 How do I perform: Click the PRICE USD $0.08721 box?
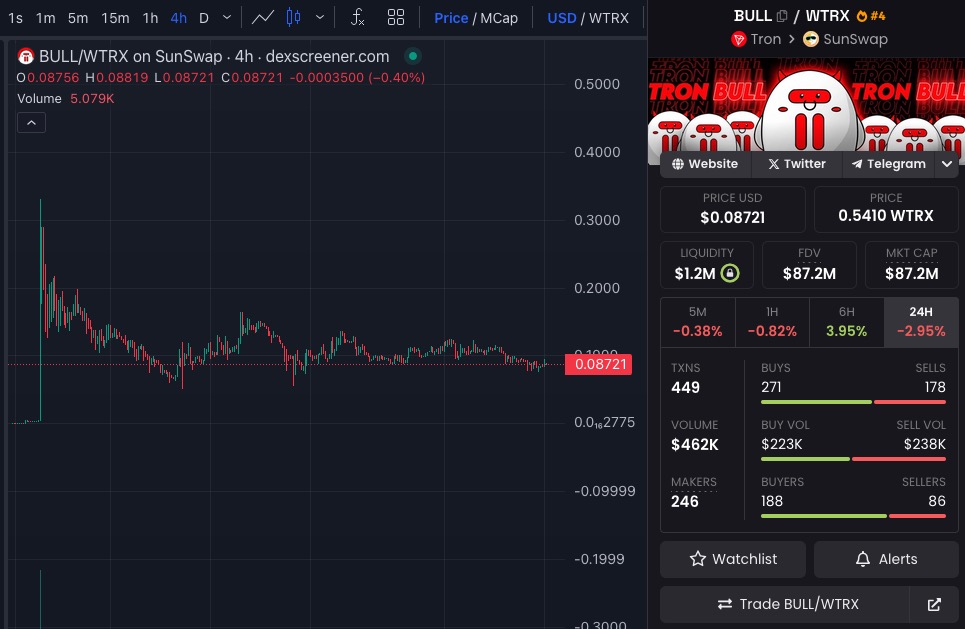(x=733, y=210)
